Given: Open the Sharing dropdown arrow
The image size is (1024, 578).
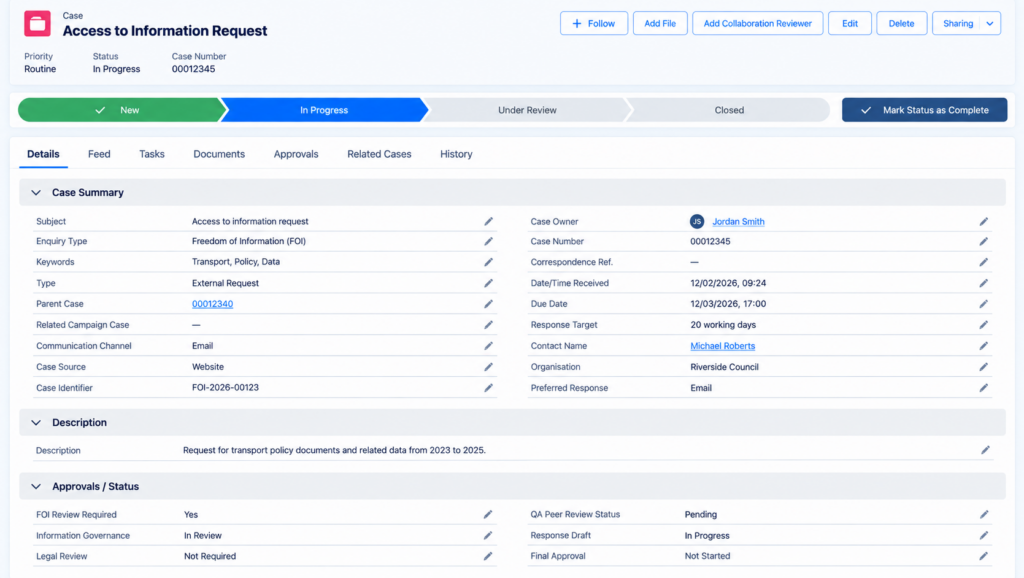Looking at the screenshot, I should (x=990, y=24).
